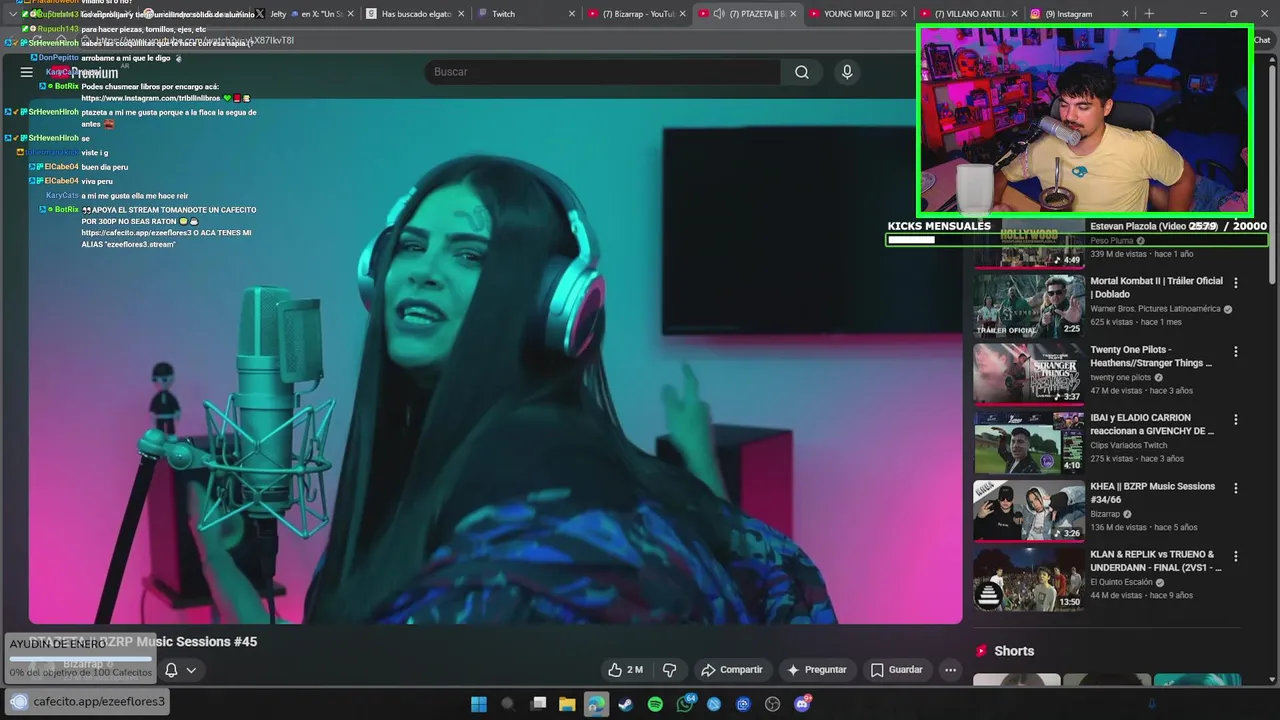Open KLAN & REPLIK vs TRUENO thumbnail

point(1029,578)
